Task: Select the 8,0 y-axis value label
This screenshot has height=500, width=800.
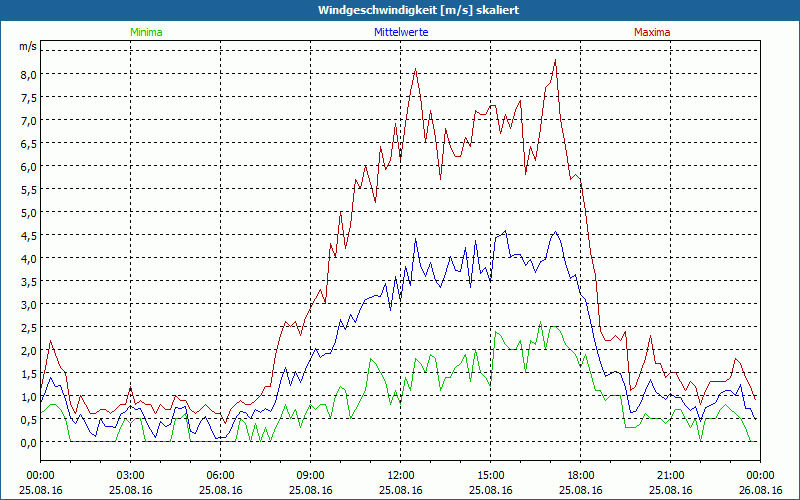Action: click(27, 74)
